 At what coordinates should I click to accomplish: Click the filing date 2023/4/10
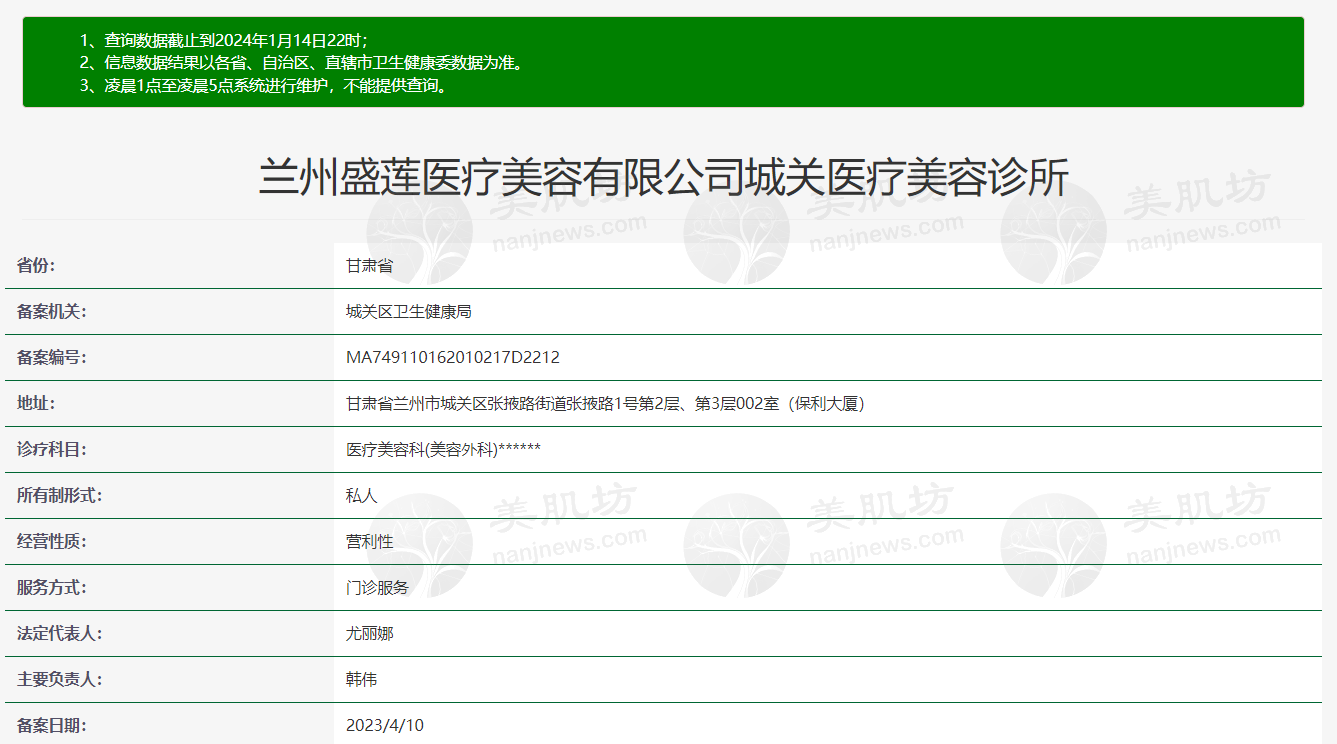click(x=384, y=726)
